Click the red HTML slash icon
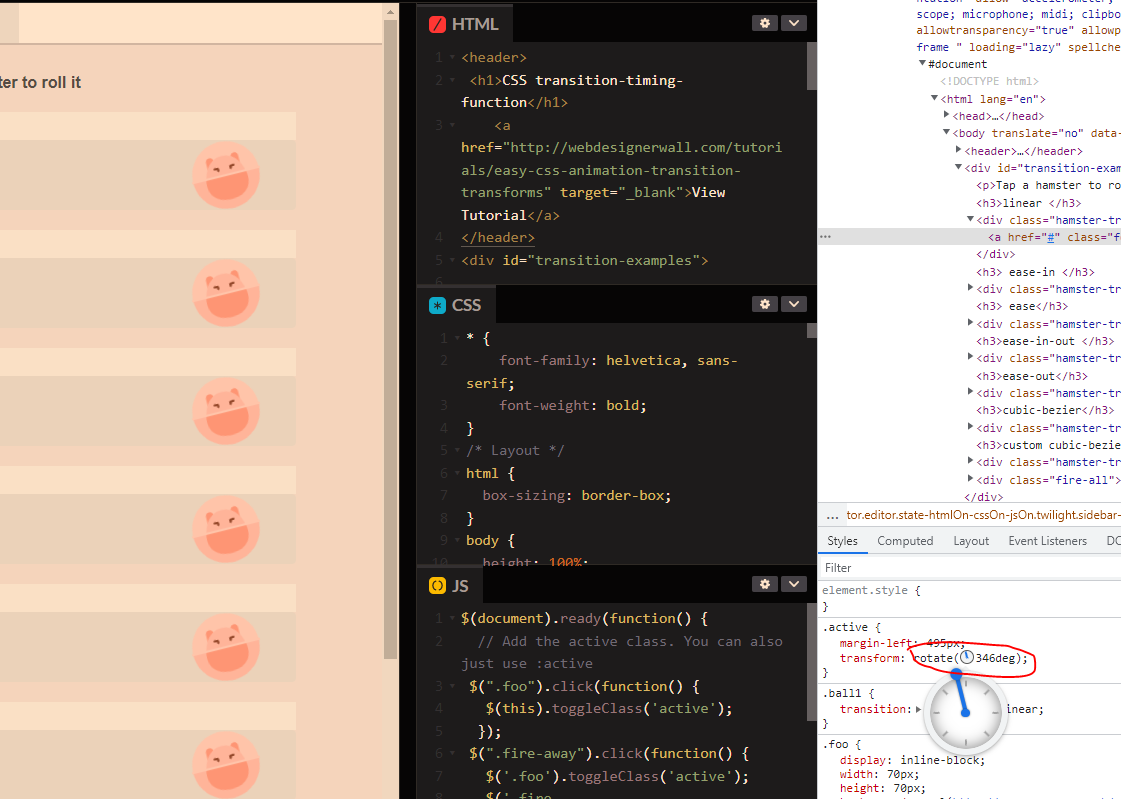Viewport: 1121px width, 799px height. click(437, 25)
